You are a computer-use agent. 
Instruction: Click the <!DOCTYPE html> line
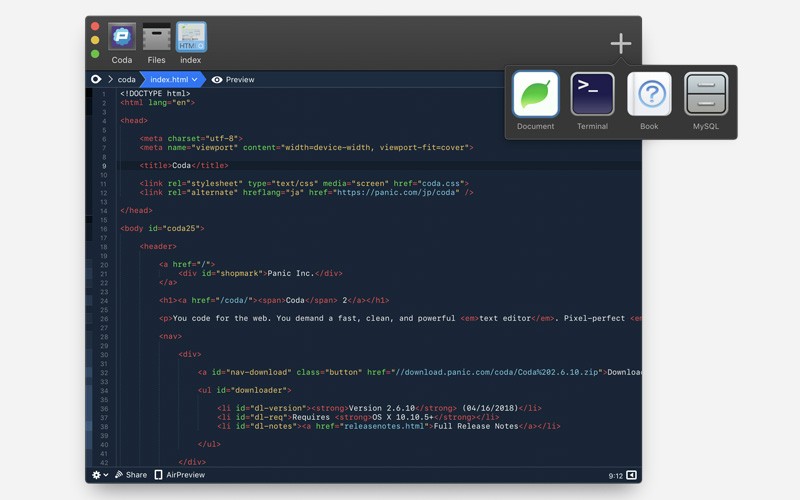tap(155, 93)
